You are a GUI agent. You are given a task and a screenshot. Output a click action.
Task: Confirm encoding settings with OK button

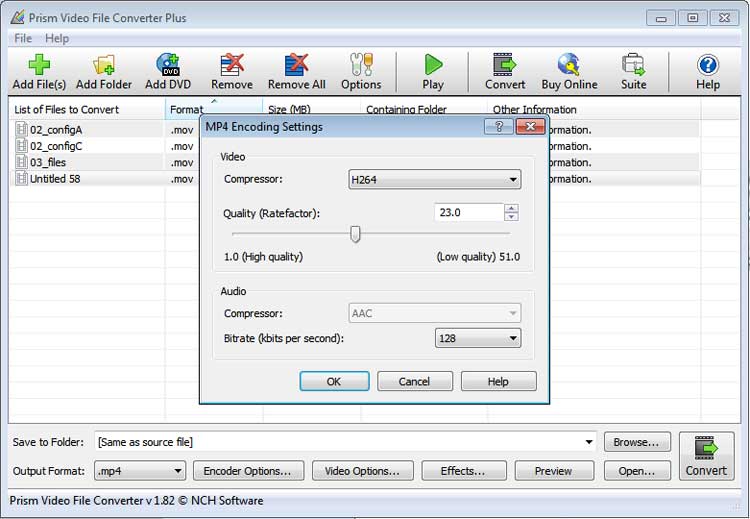tap(334, 381)
